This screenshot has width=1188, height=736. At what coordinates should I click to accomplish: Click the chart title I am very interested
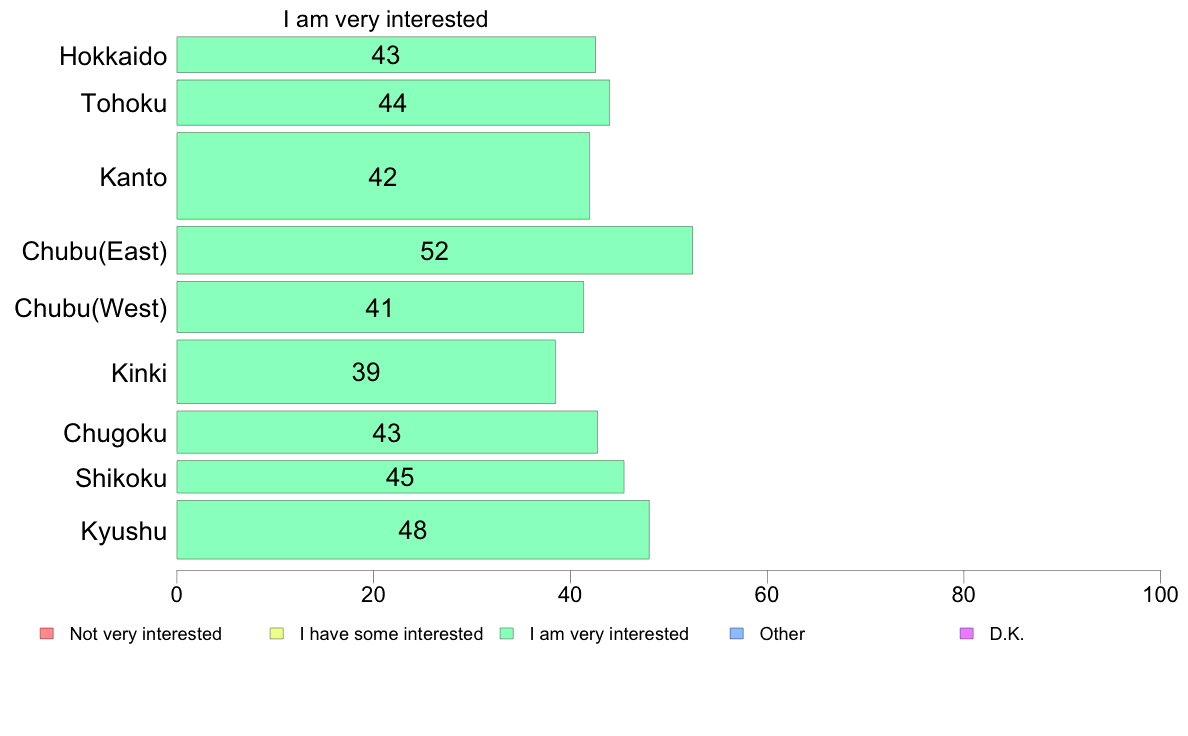point(386,19)
